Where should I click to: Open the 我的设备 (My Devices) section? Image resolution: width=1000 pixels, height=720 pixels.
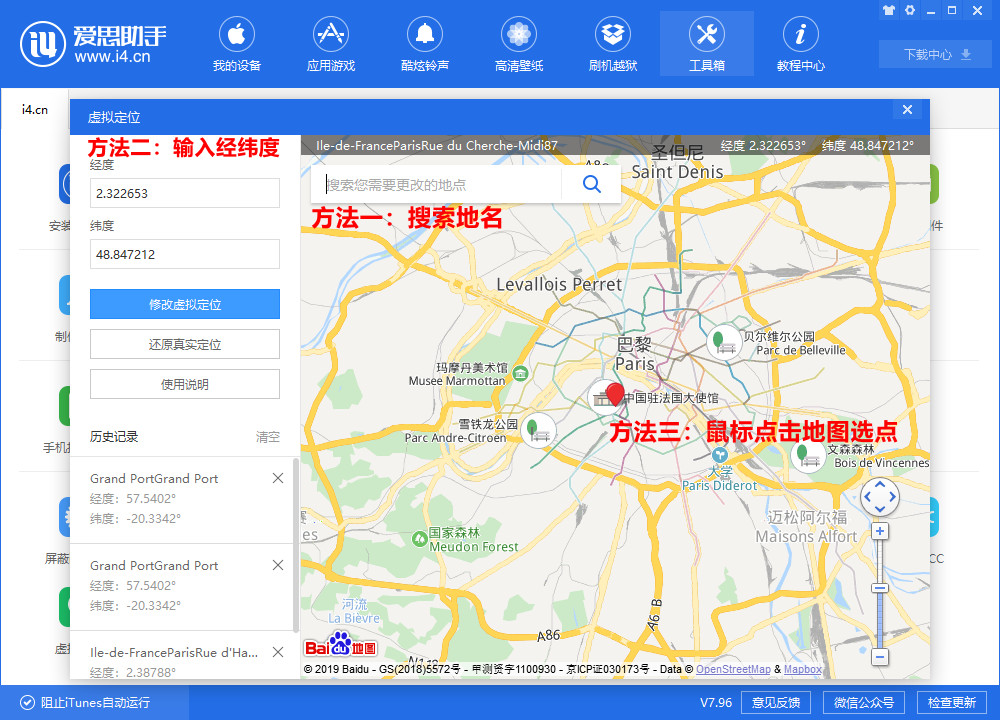click(x=237, y=43)
